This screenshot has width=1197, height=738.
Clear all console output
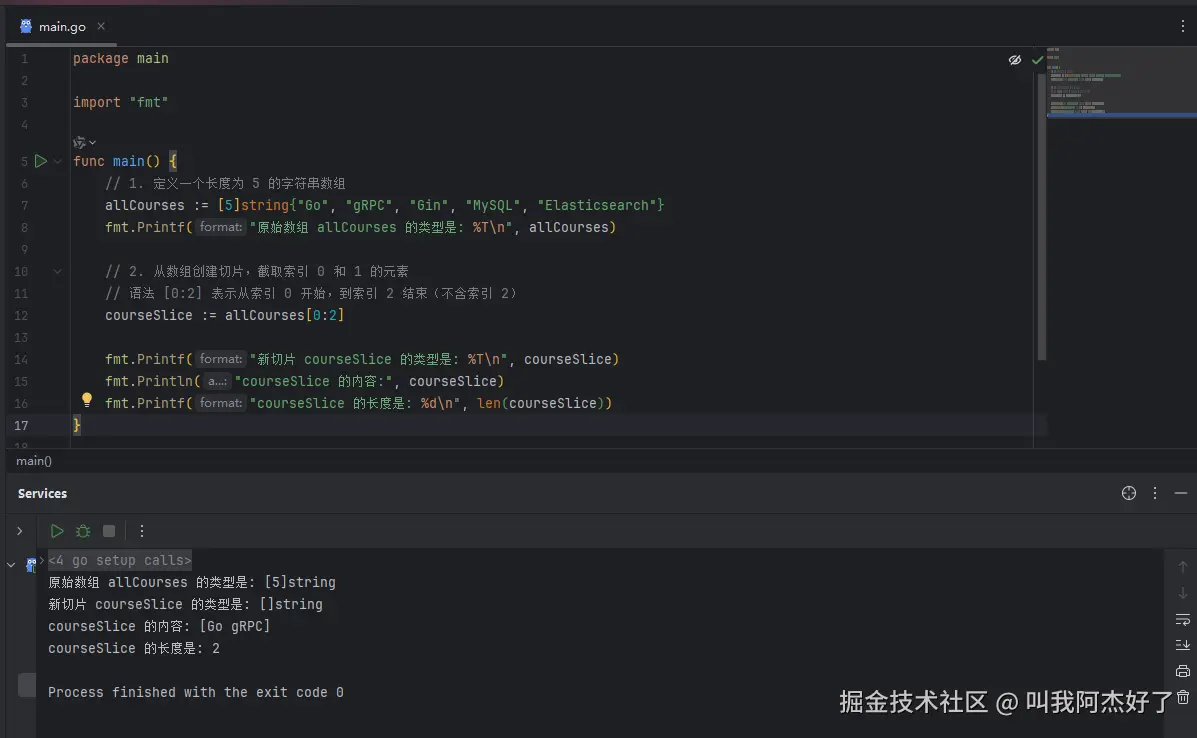(1182, 697)
